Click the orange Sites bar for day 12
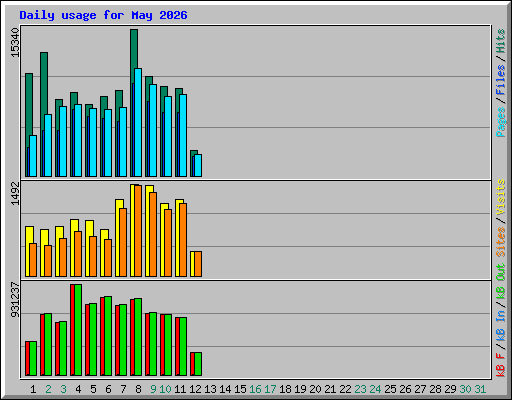Screen dimensions: 512x400 pyautogui.click(x=198, y=264)
